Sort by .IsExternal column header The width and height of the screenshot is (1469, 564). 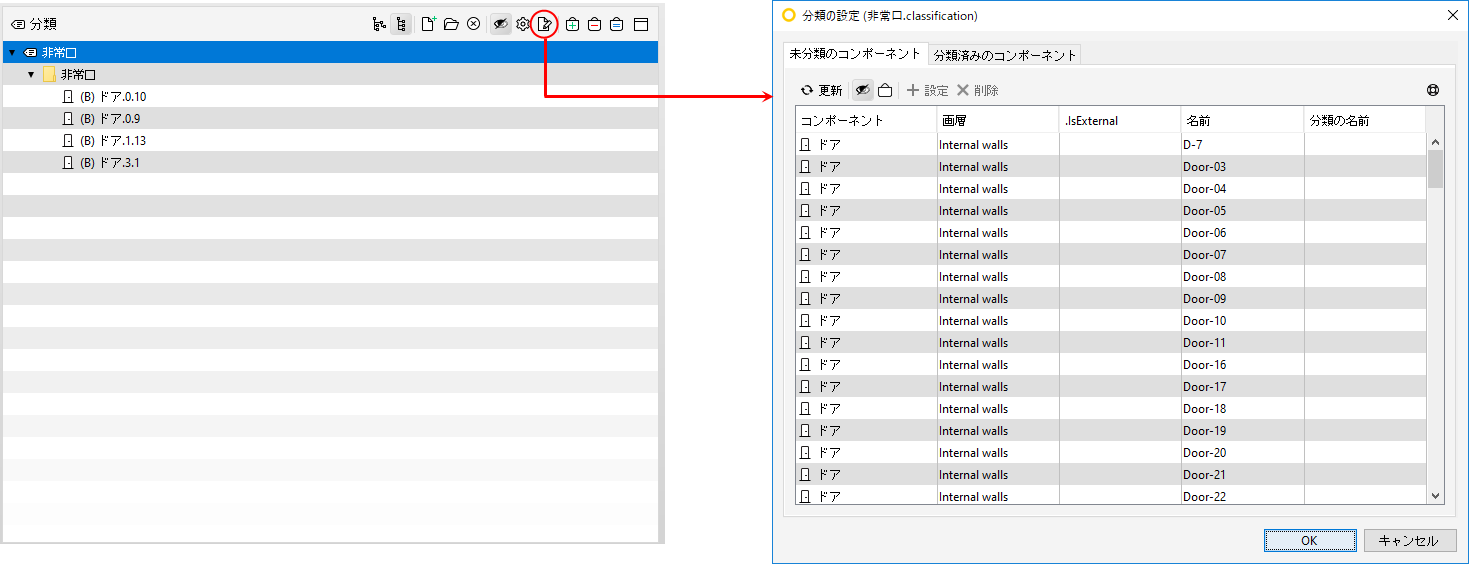pyautogui.click(x=1120, y=120)
